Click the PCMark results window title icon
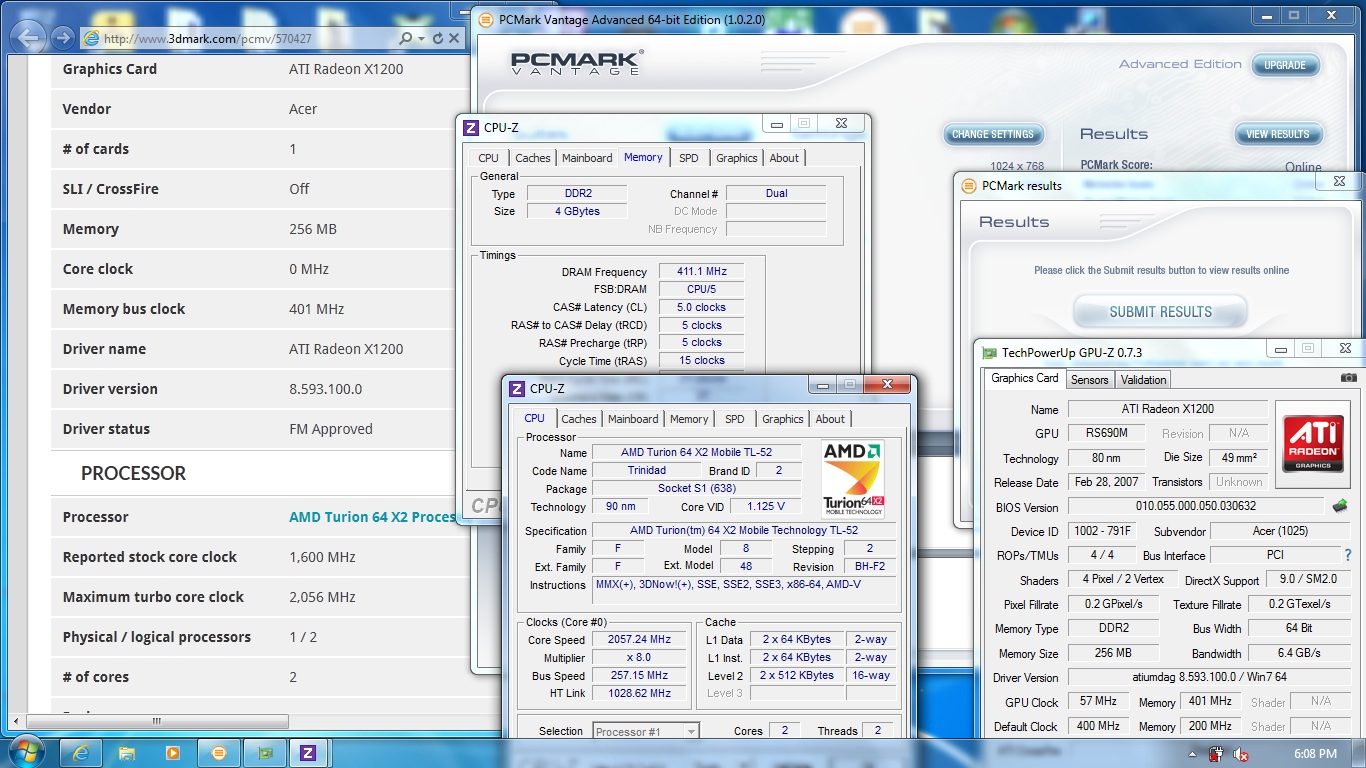This screenshot has width=1366, height=768. [x=967, y=185]
